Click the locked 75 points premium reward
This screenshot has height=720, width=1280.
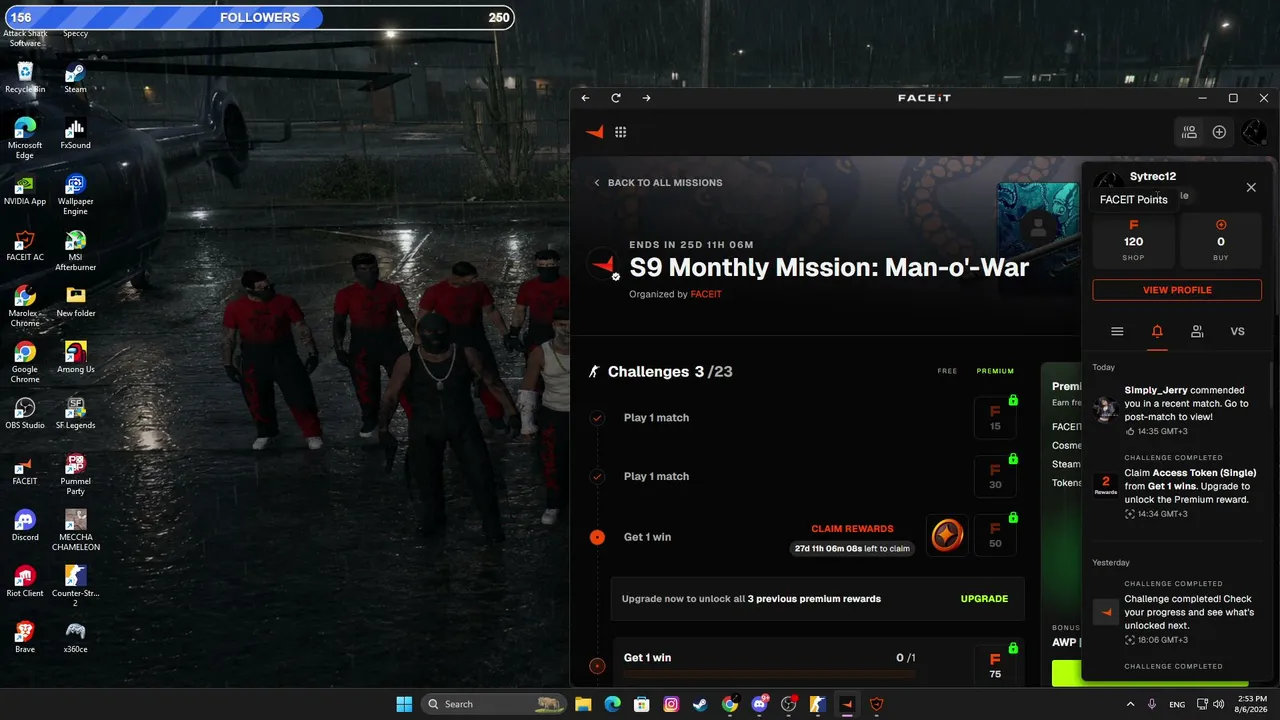point(995,665)
